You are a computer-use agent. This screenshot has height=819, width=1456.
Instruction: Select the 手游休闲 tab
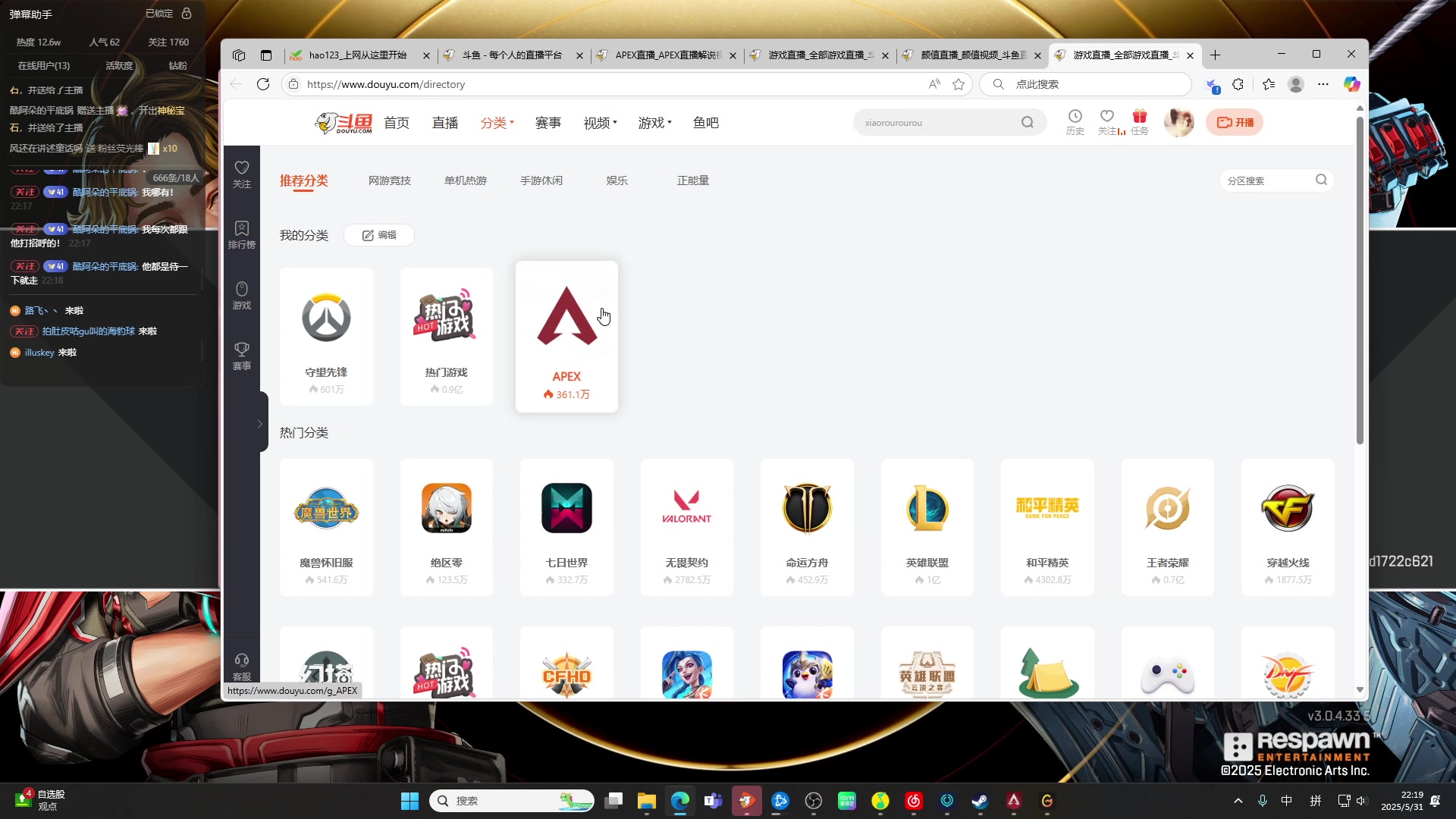click(x=541, y=180)
